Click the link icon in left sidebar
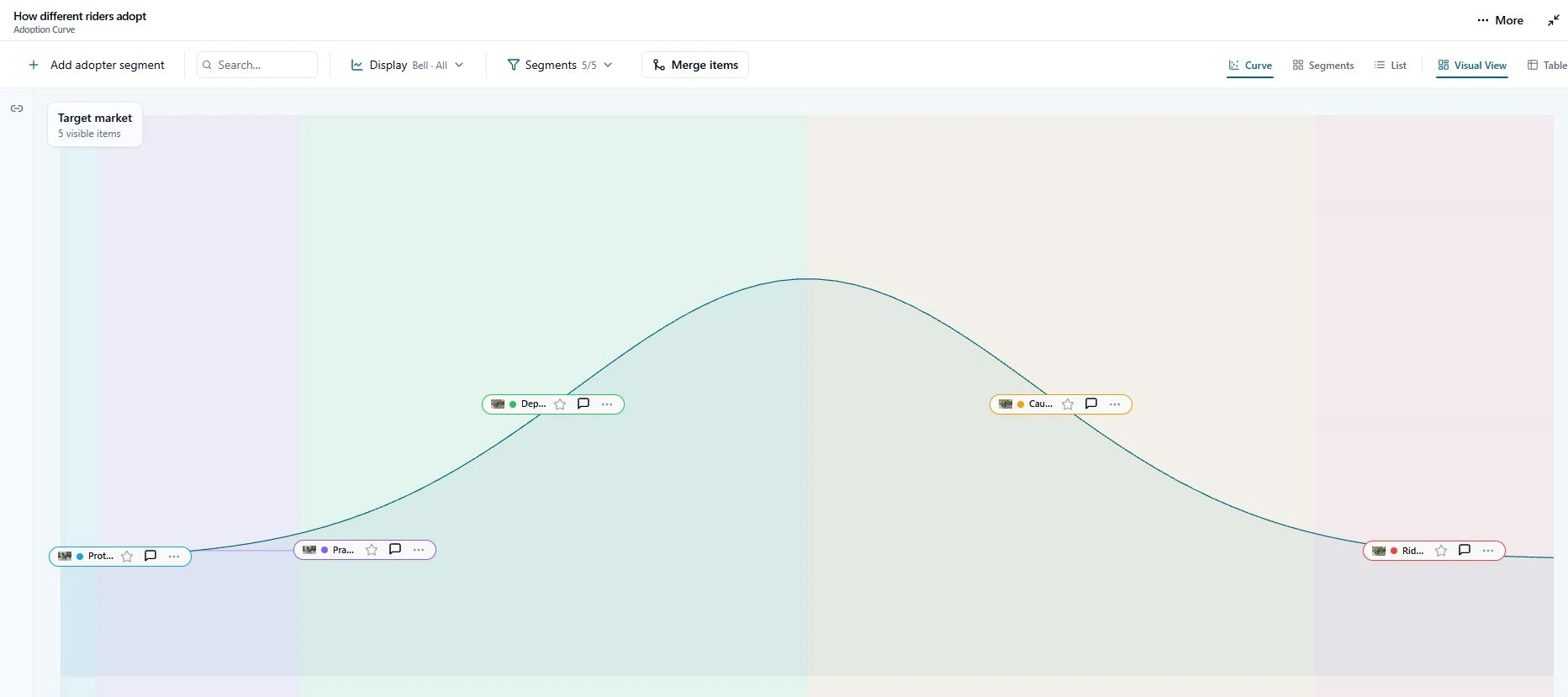Image resolution: width=1568 pixels, height=697 pixels. click(x=17, y=108)
